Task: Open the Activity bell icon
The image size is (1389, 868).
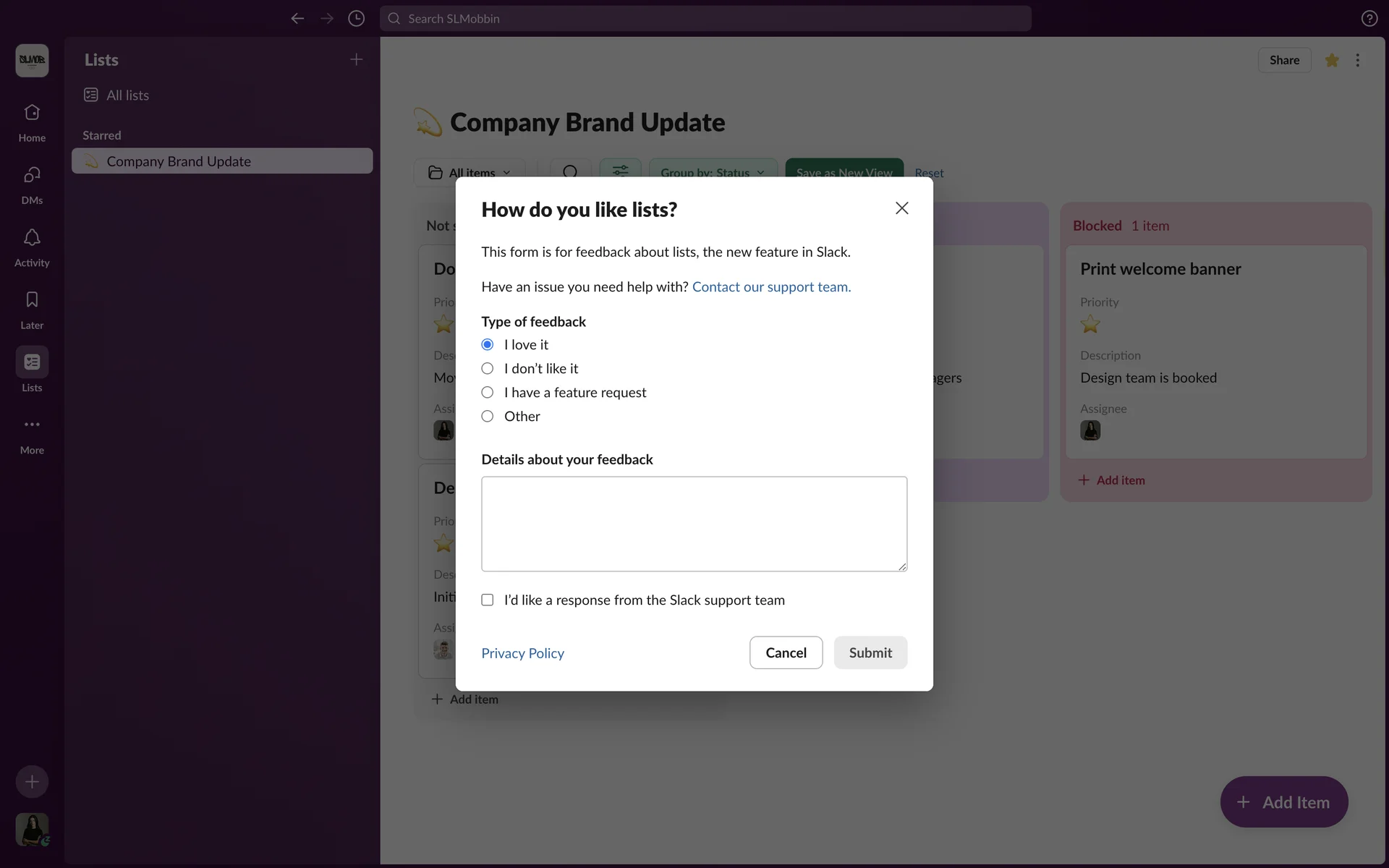Action: point(32,238)
